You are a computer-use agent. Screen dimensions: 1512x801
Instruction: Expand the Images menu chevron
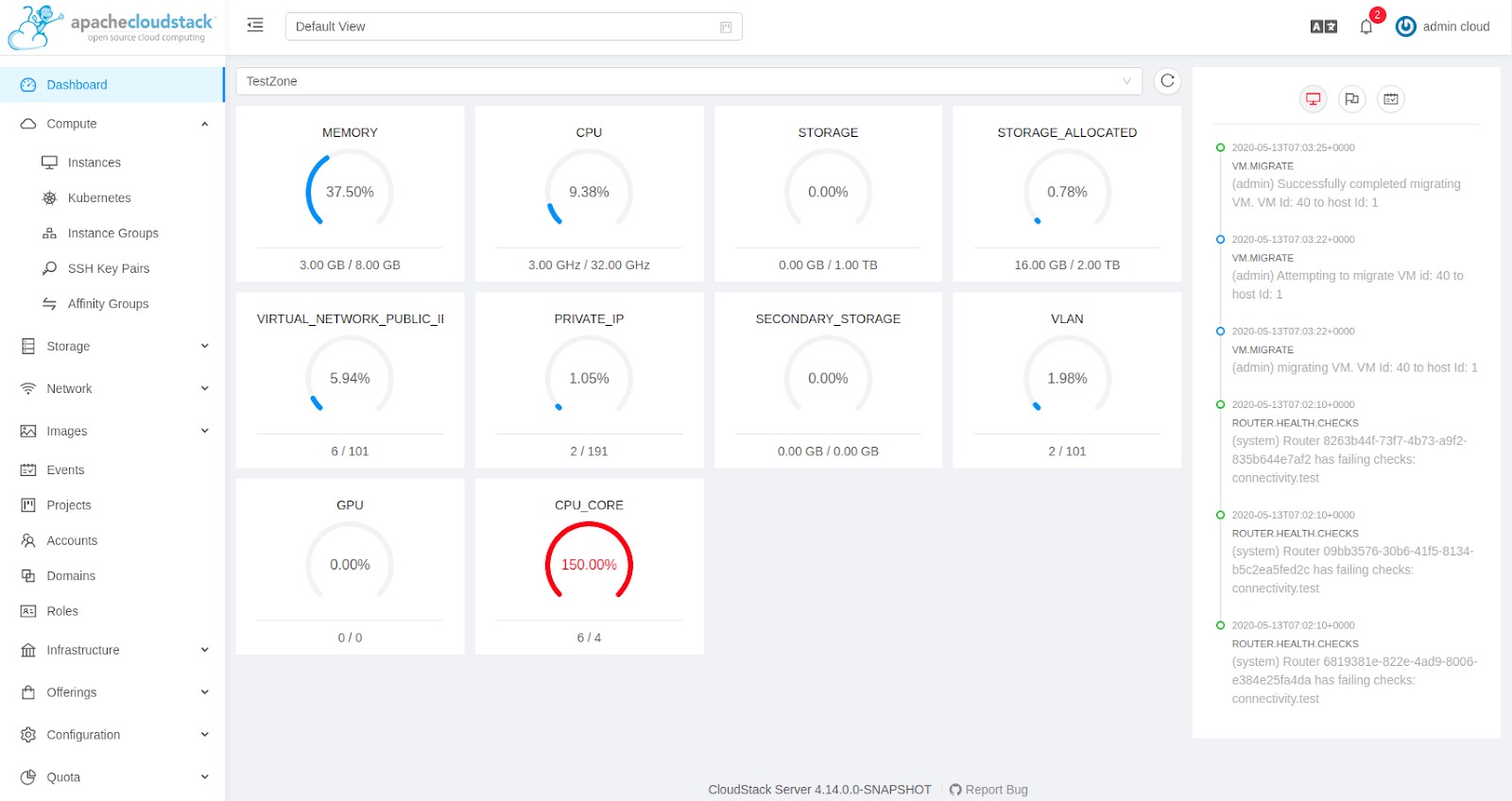[x=204, y=431]
